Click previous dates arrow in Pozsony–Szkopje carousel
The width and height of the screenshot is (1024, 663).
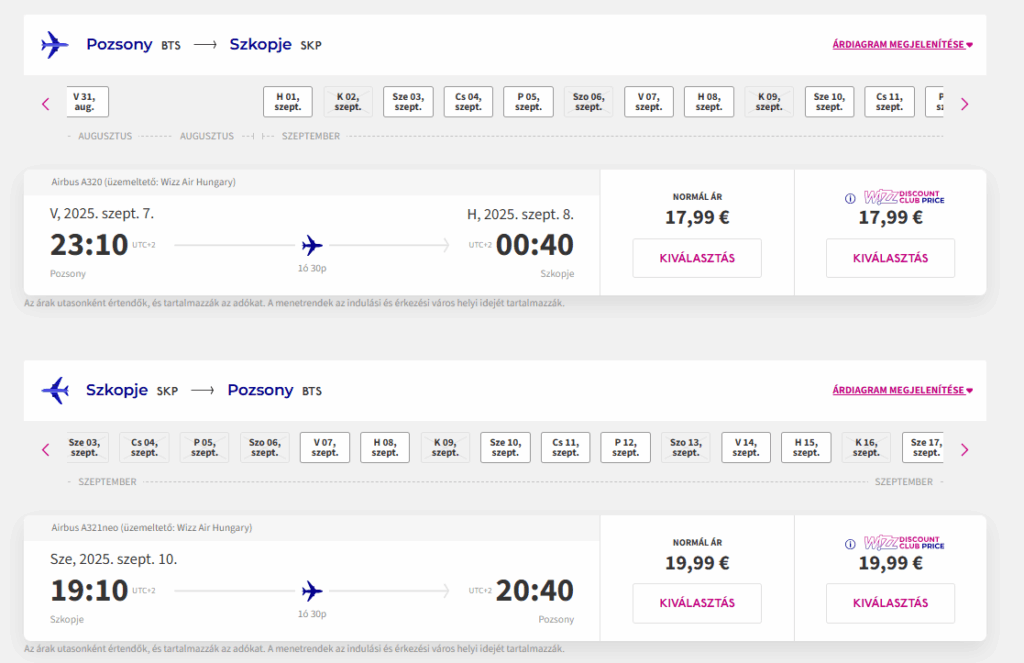tap(46, 104)
